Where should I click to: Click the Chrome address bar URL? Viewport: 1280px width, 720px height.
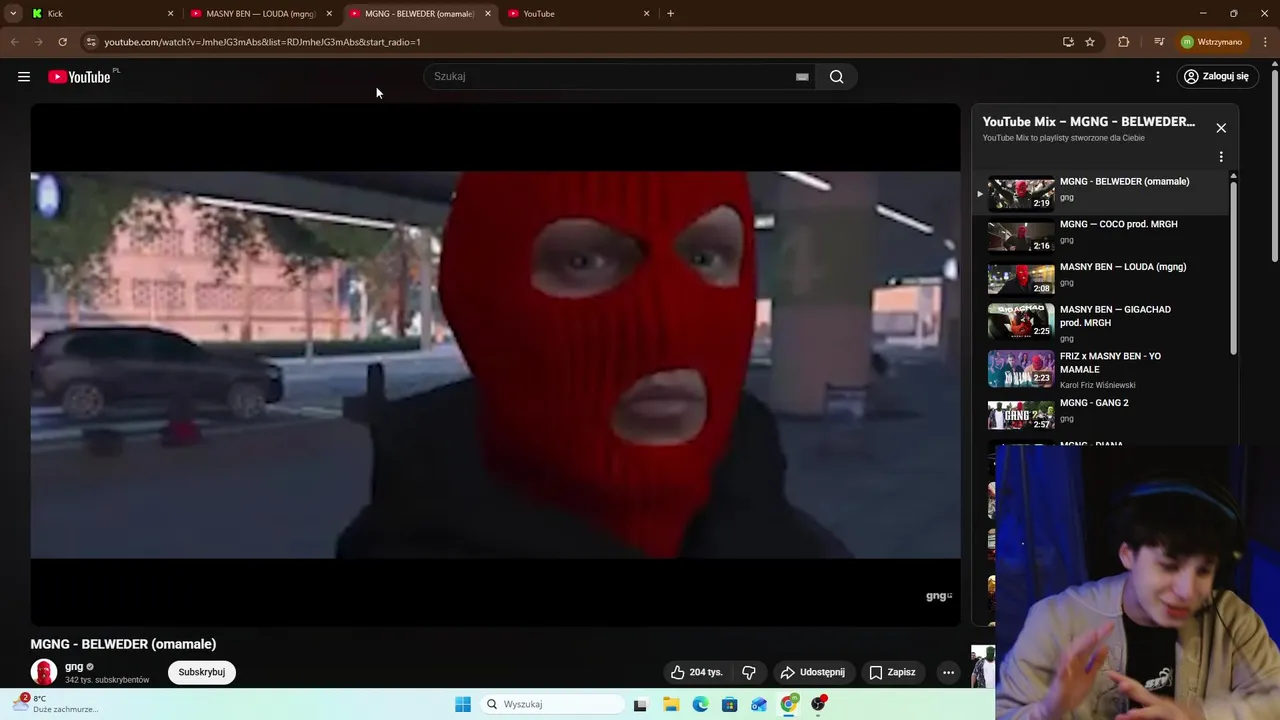(263, 42)
